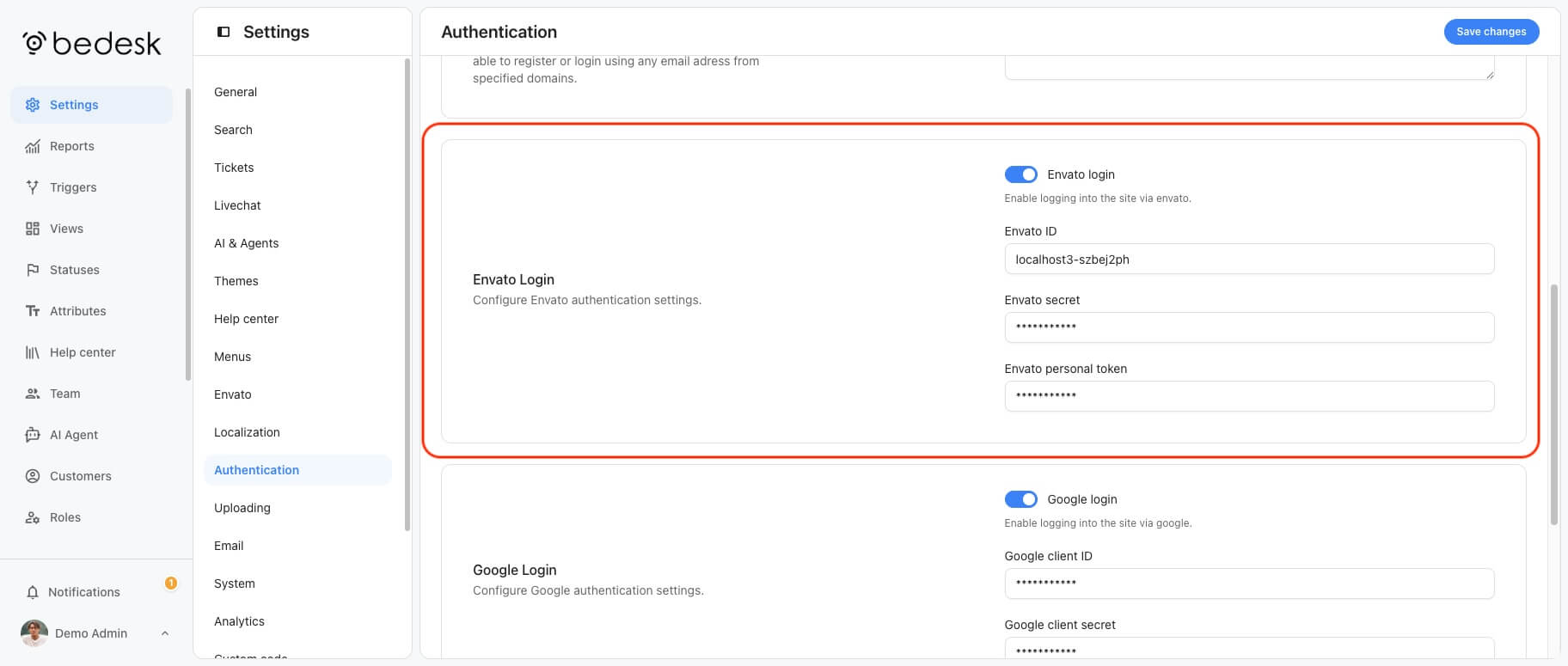Open the Livechat settings section
This screenshot has width=1568, height=666.
pos(297,205)
